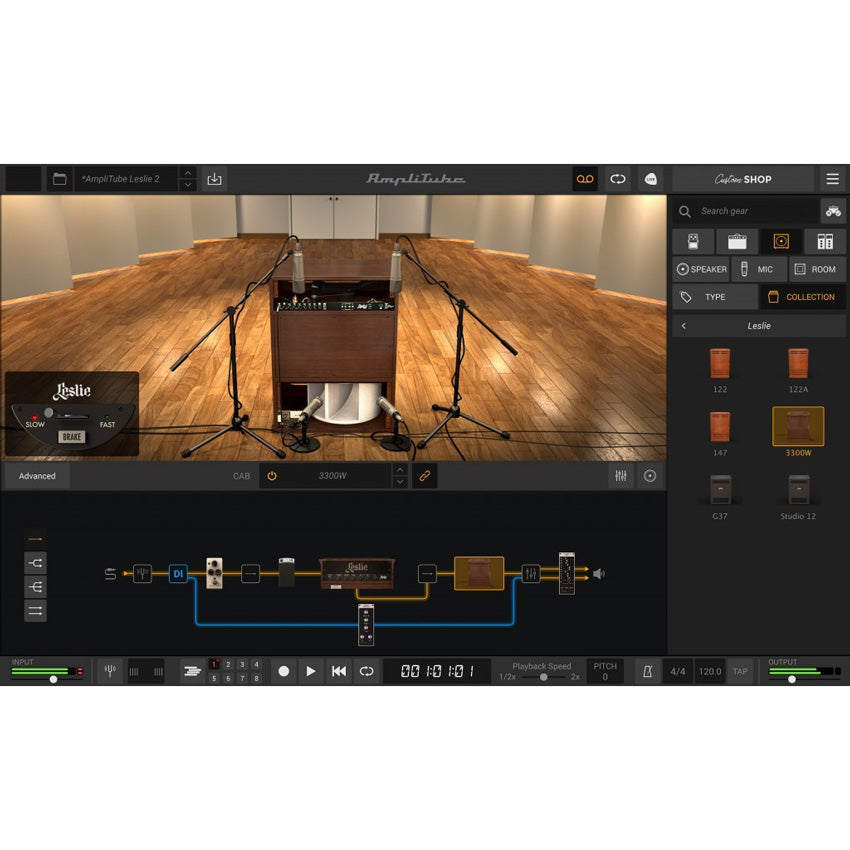Viewport: 850px width, 850px height.
Task: Click the hamburger main menu icon
Action: (x=832, y=179)
